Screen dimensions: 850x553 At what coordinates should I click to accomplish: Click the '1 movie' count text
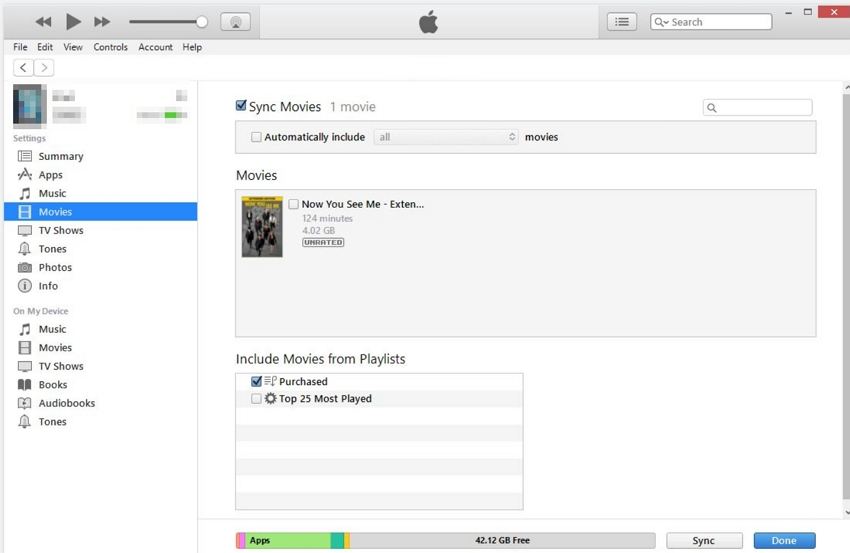352,107
